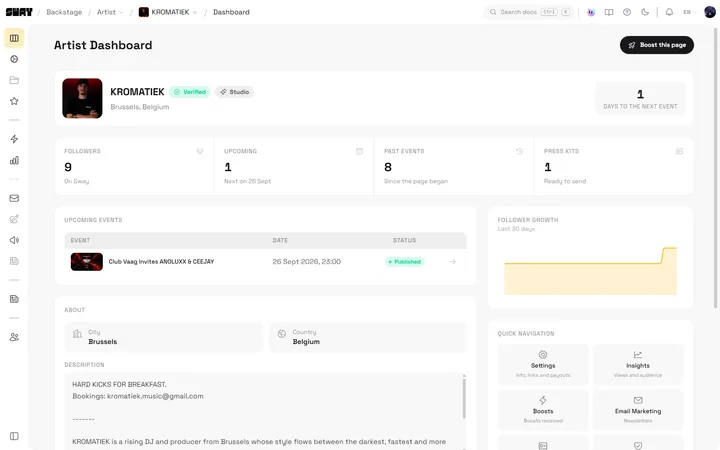Click the EVENT column header
The image size is (720, 450).
80,241
